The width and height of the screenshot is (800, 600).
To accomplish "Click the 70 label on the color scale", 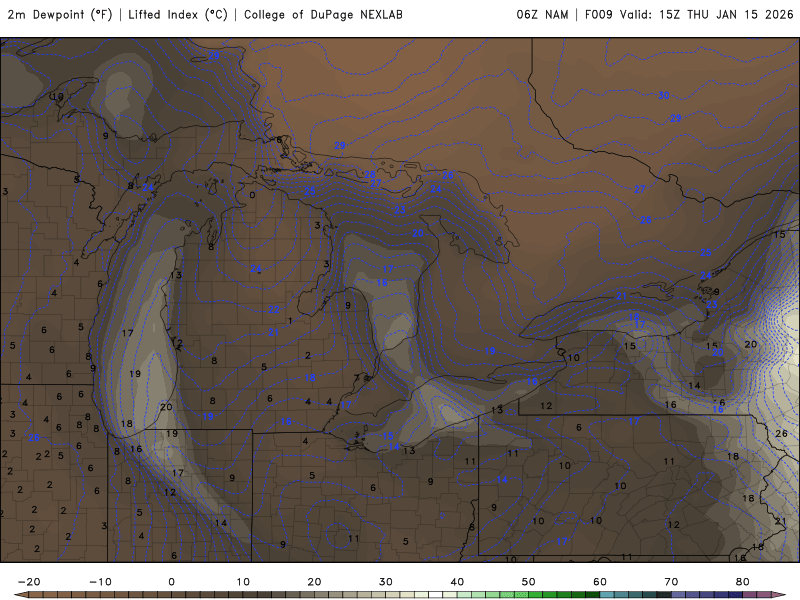I will (671, 582).
